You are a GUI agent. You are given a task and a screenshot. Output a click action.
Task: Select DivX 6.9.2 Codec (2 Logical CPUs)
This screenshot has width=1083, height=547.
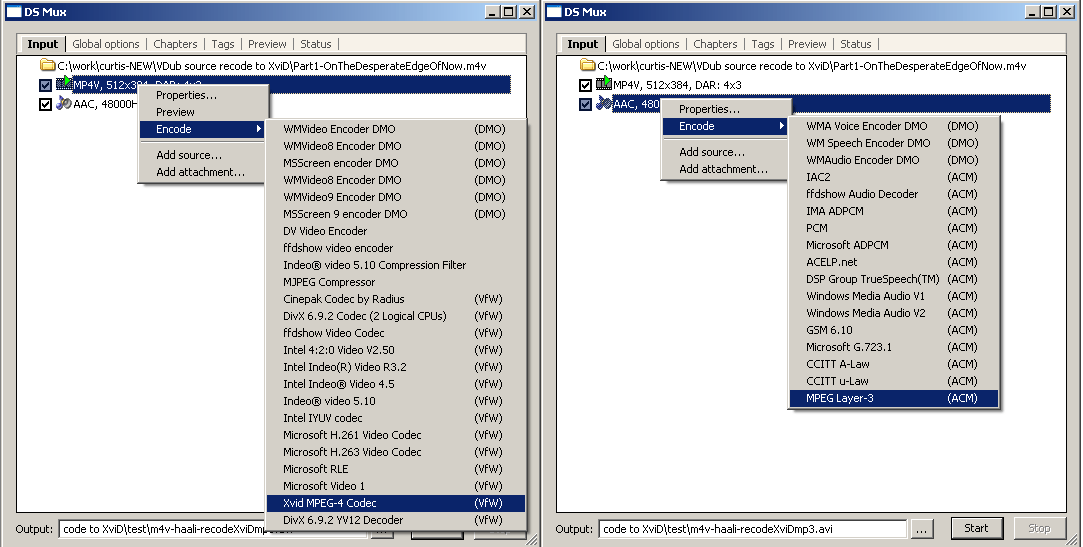coord(396,316)
